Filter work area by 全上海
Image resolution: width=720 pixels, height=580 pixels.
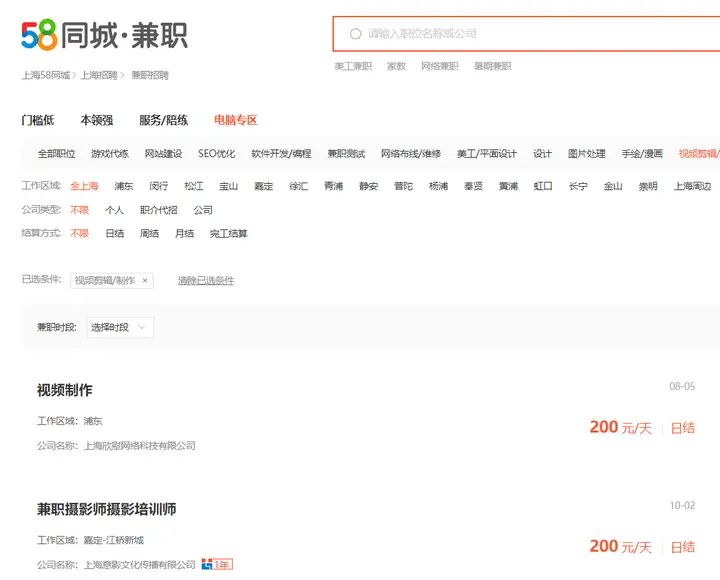(84, 186)
